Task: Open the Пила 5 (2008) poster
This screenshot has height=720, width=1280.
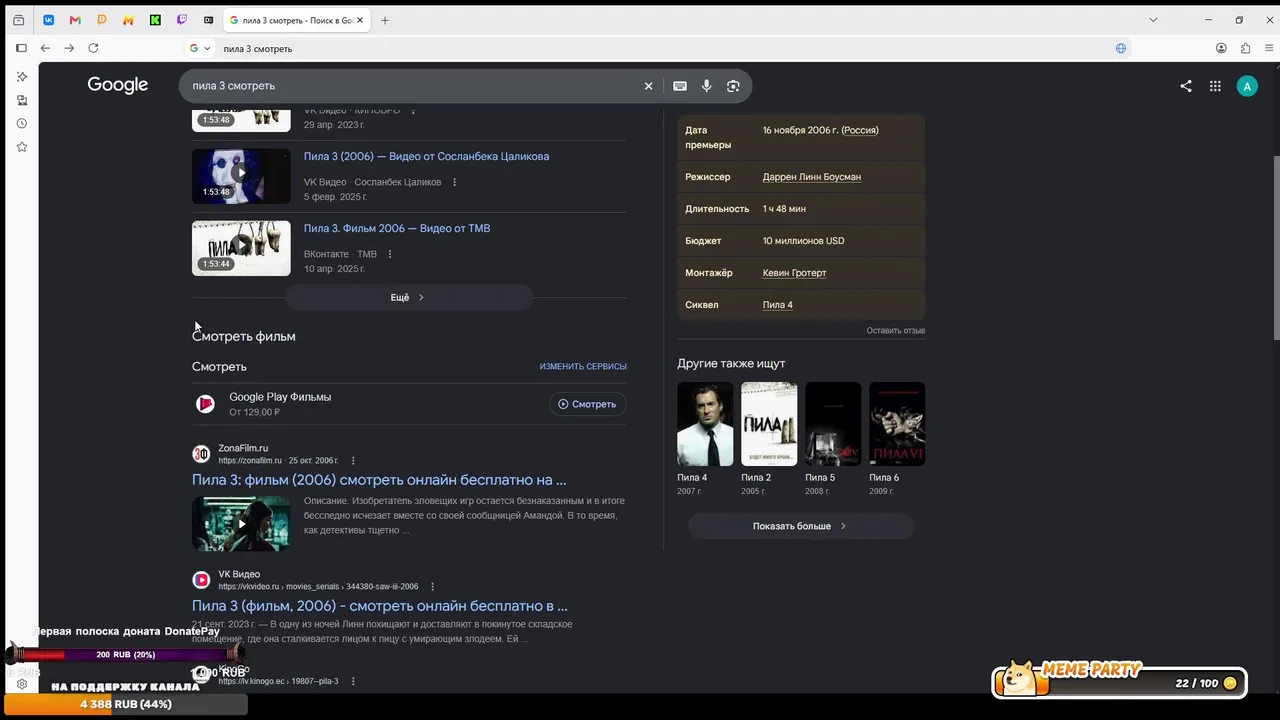Action: pos(833,424)
